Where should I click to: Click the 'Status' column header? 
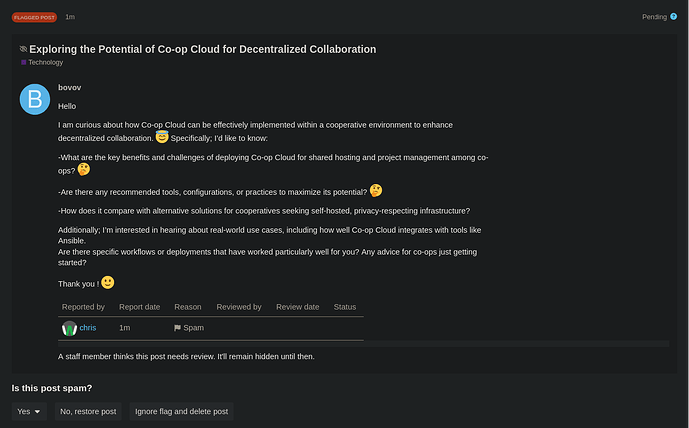(x=345, y=307)
